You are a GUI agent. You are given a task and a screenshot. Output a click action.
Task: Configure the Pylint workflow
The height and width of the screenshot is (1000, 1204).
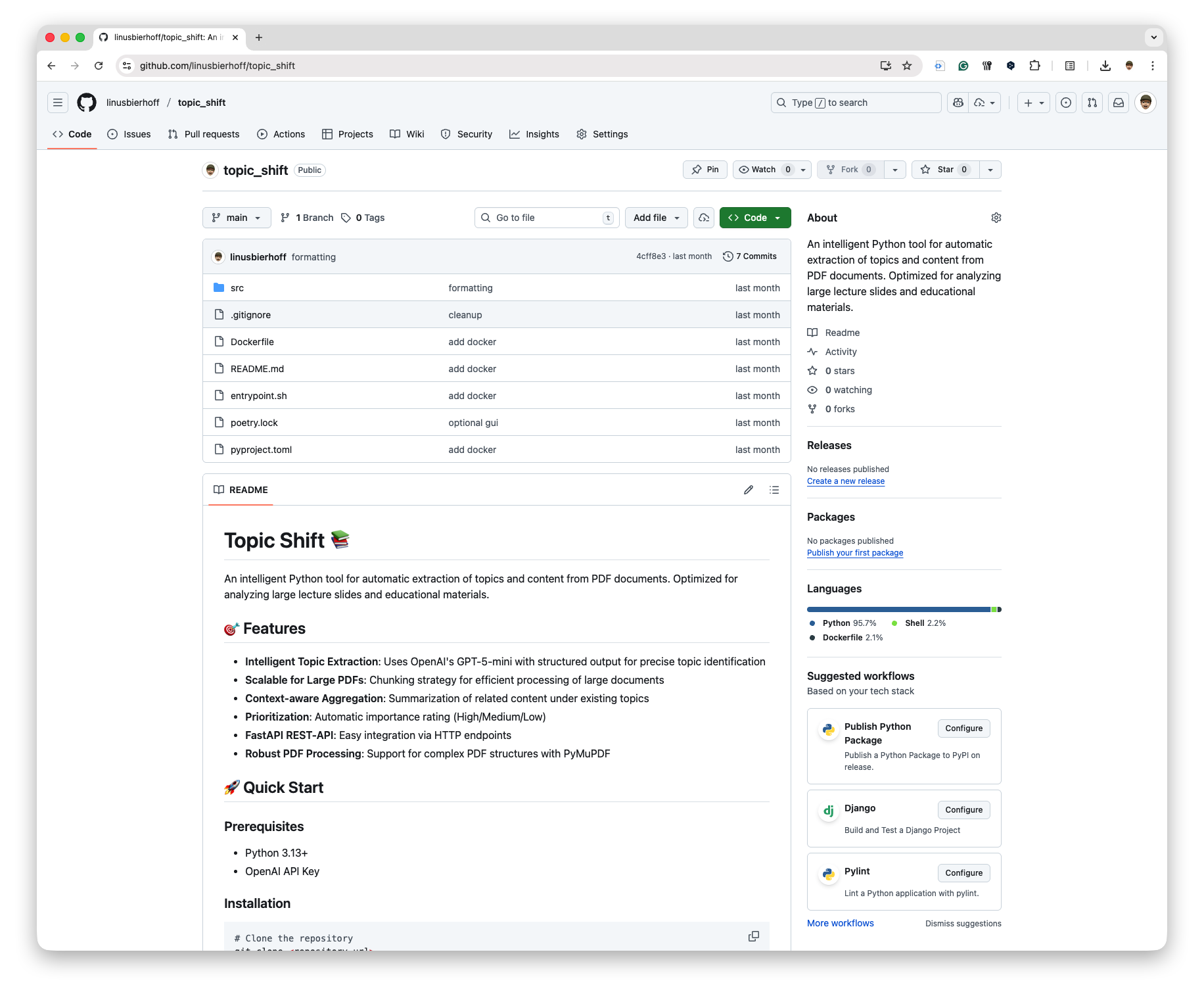[963, 873]
